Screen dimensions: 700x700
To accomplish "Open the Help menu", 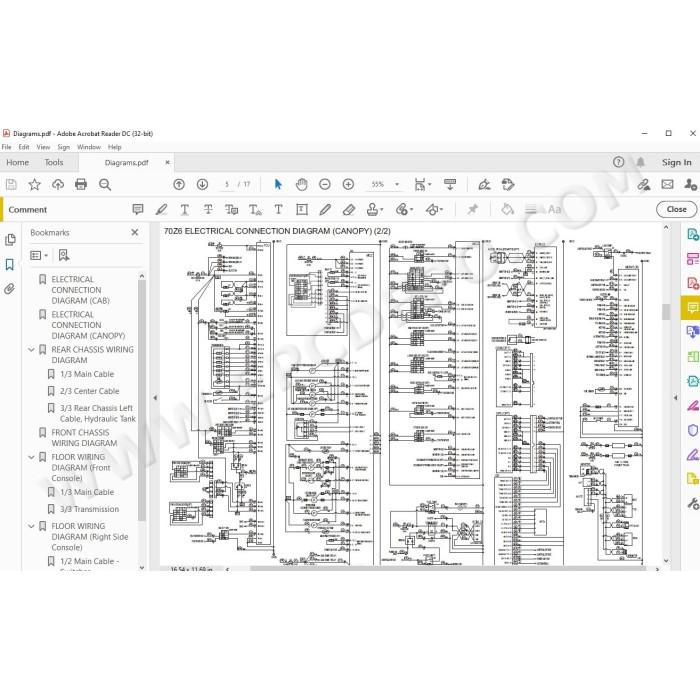I will 114,147.
